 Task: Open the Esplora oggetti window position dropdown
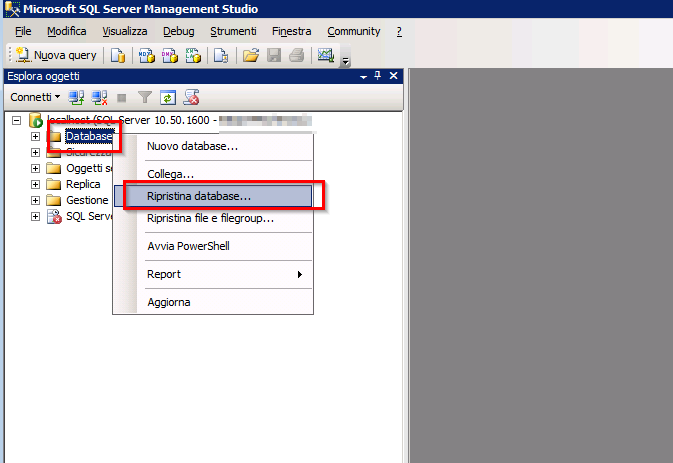tap(364, 76)
